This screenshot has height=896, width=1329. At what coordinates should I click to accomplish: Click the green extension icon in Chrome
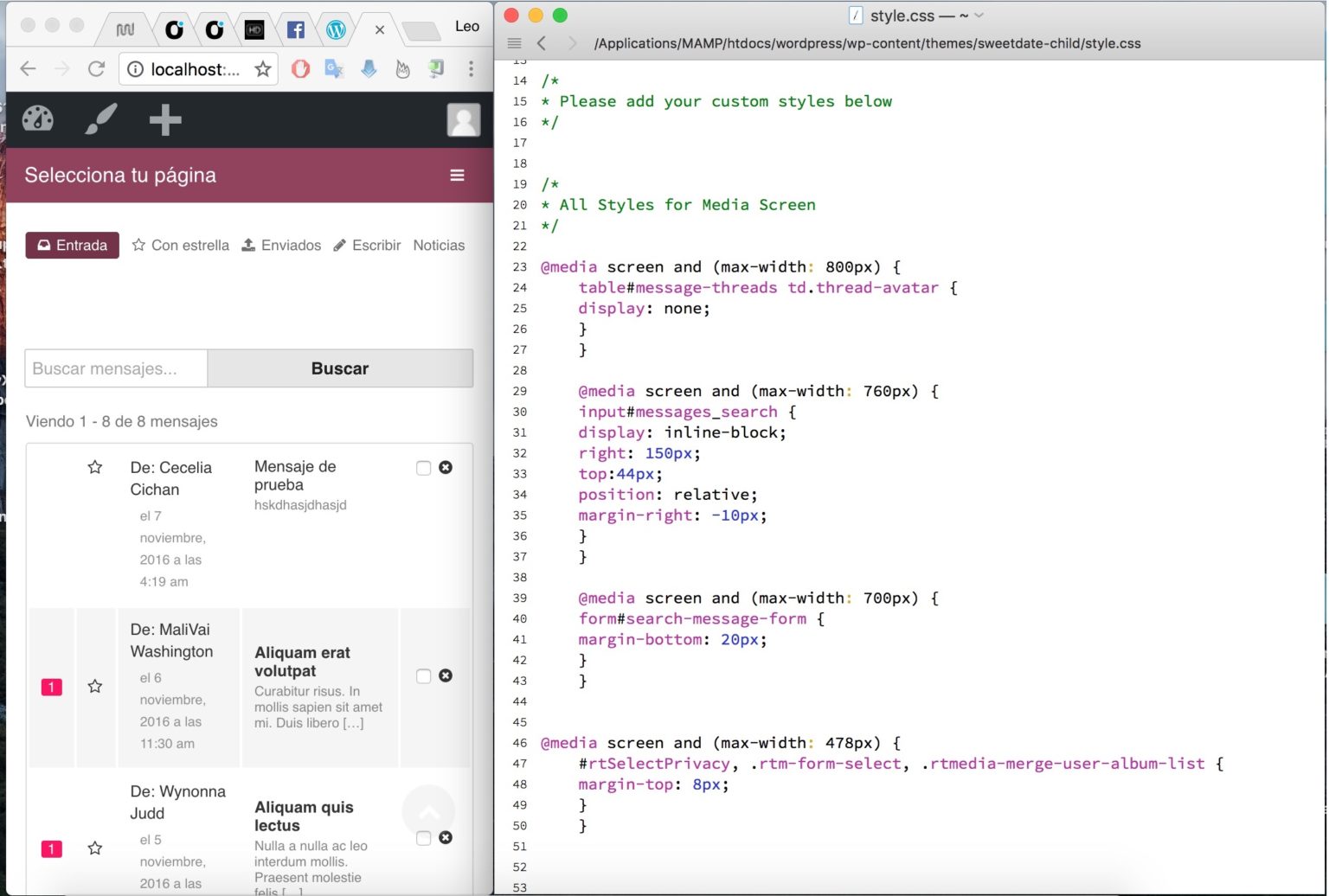coord(436,69)
